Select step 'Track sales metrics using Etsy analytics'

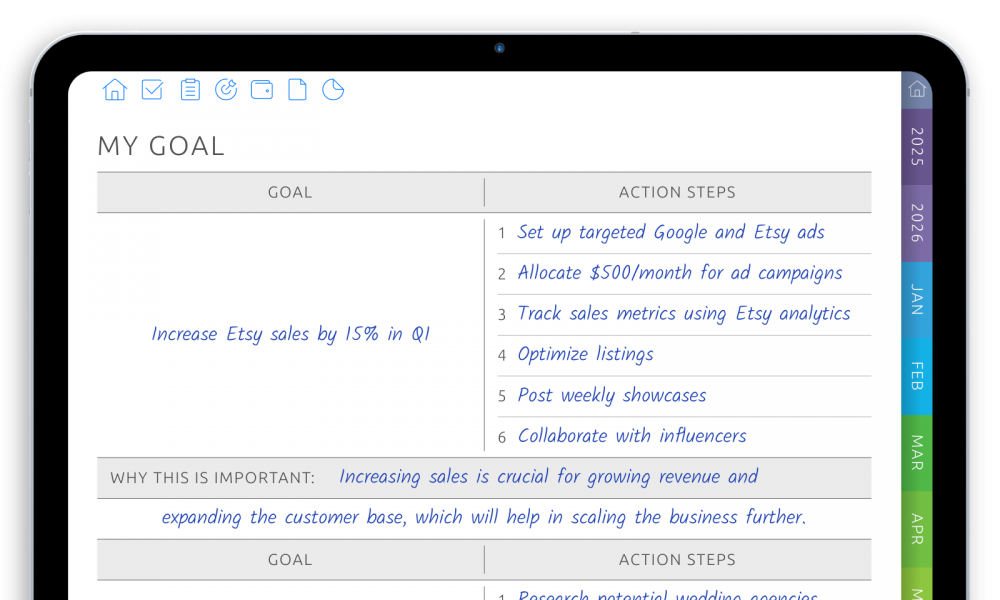(684, 314)
